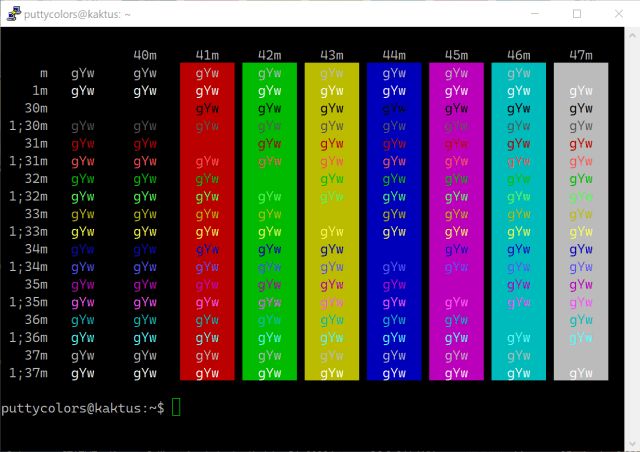
Task: Click the green 42m background column
Action: [269, 220]
